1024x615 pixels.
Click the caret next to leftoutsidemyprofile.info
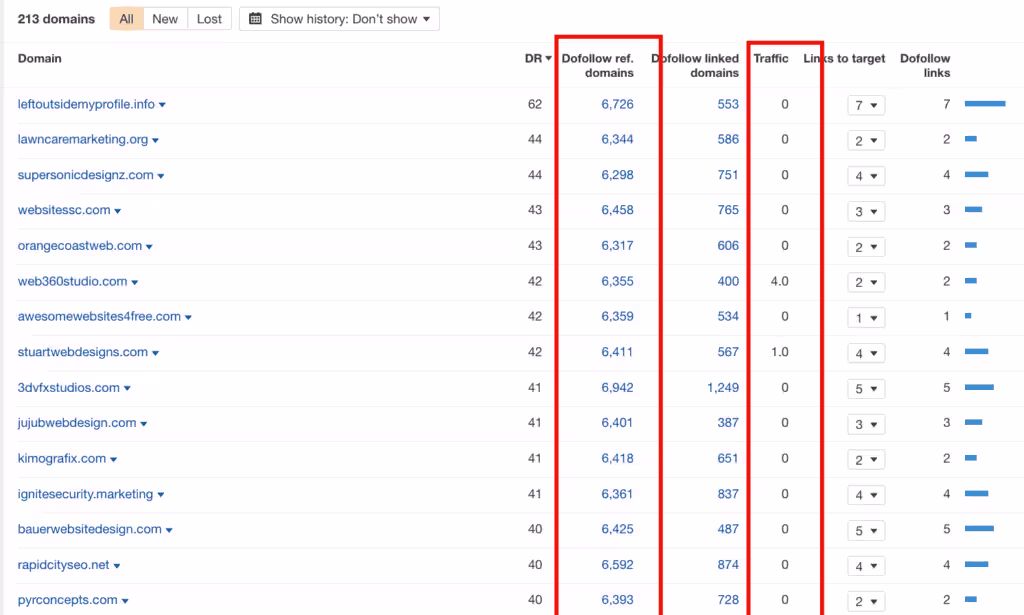[162, 105]
